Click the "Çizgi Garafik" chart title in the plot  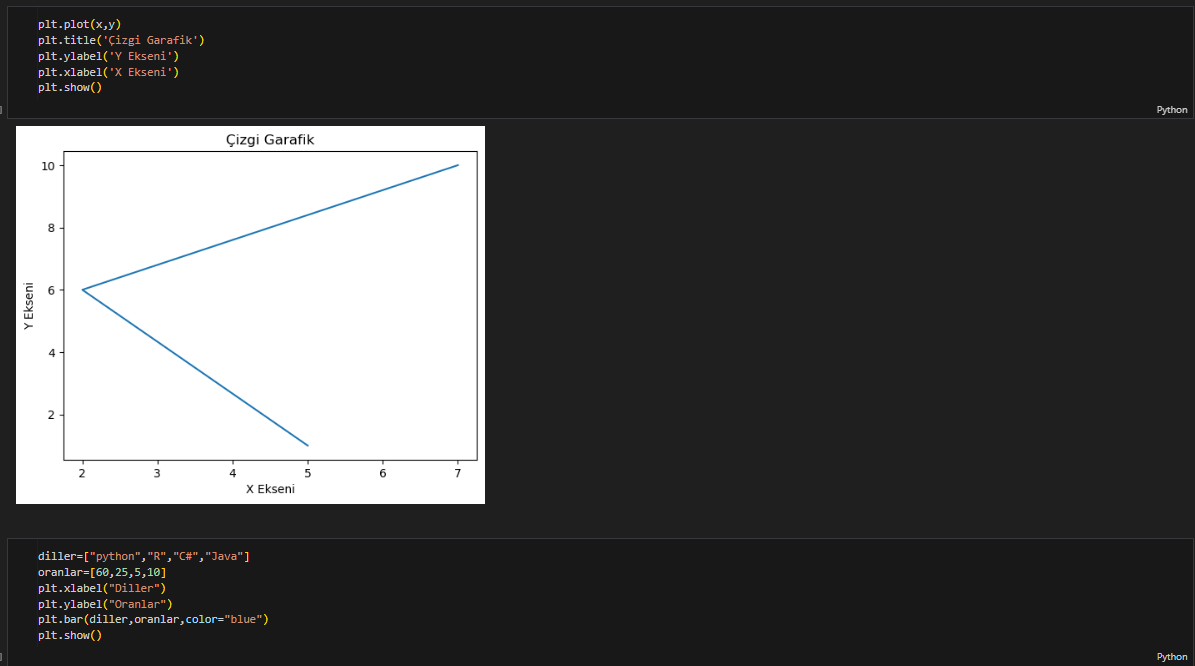click(x=270, y=140)
